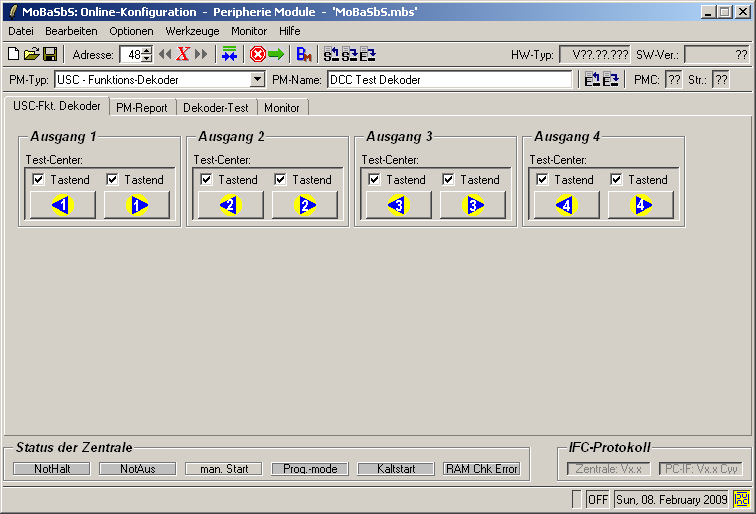This screenshot has height=514, width=756.
Task: Click the BM toolbar icon
Action: click(304, 54)
